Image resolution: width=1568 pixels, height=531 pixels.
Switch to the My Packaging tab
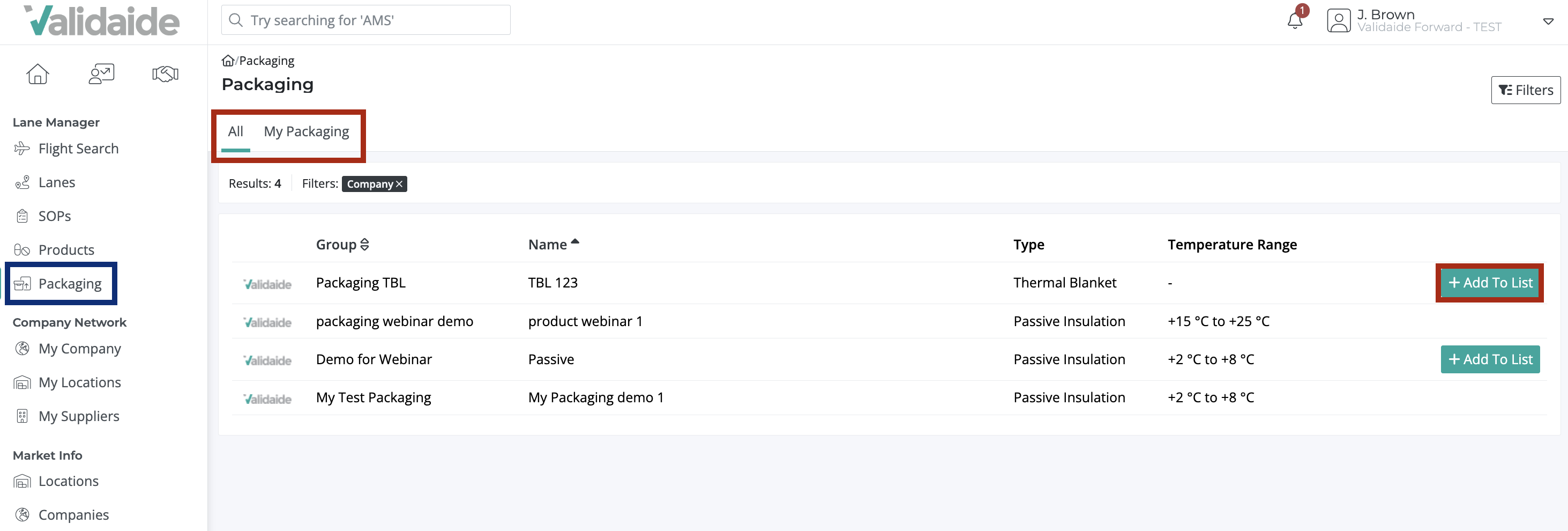pos(306,131)
